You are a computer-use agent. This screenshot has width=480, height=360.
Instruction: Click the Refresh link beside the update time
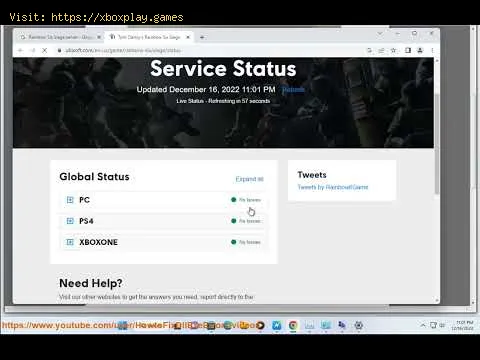click(x=293, y=90)
